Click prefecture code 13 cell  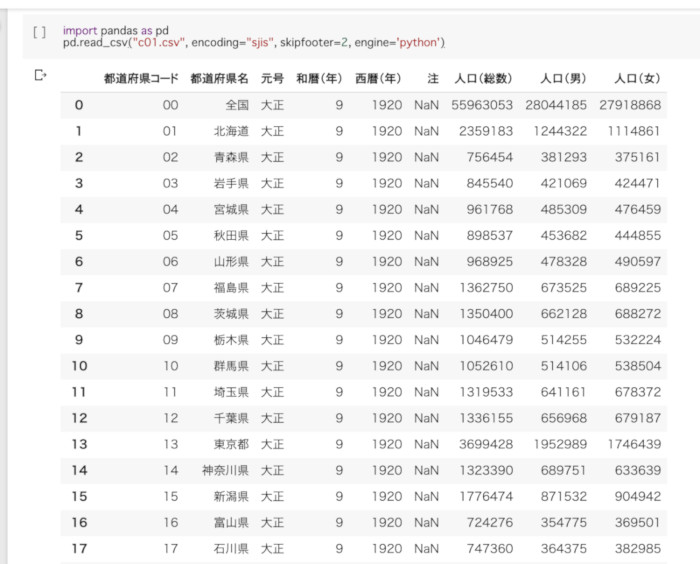(171, 445)
